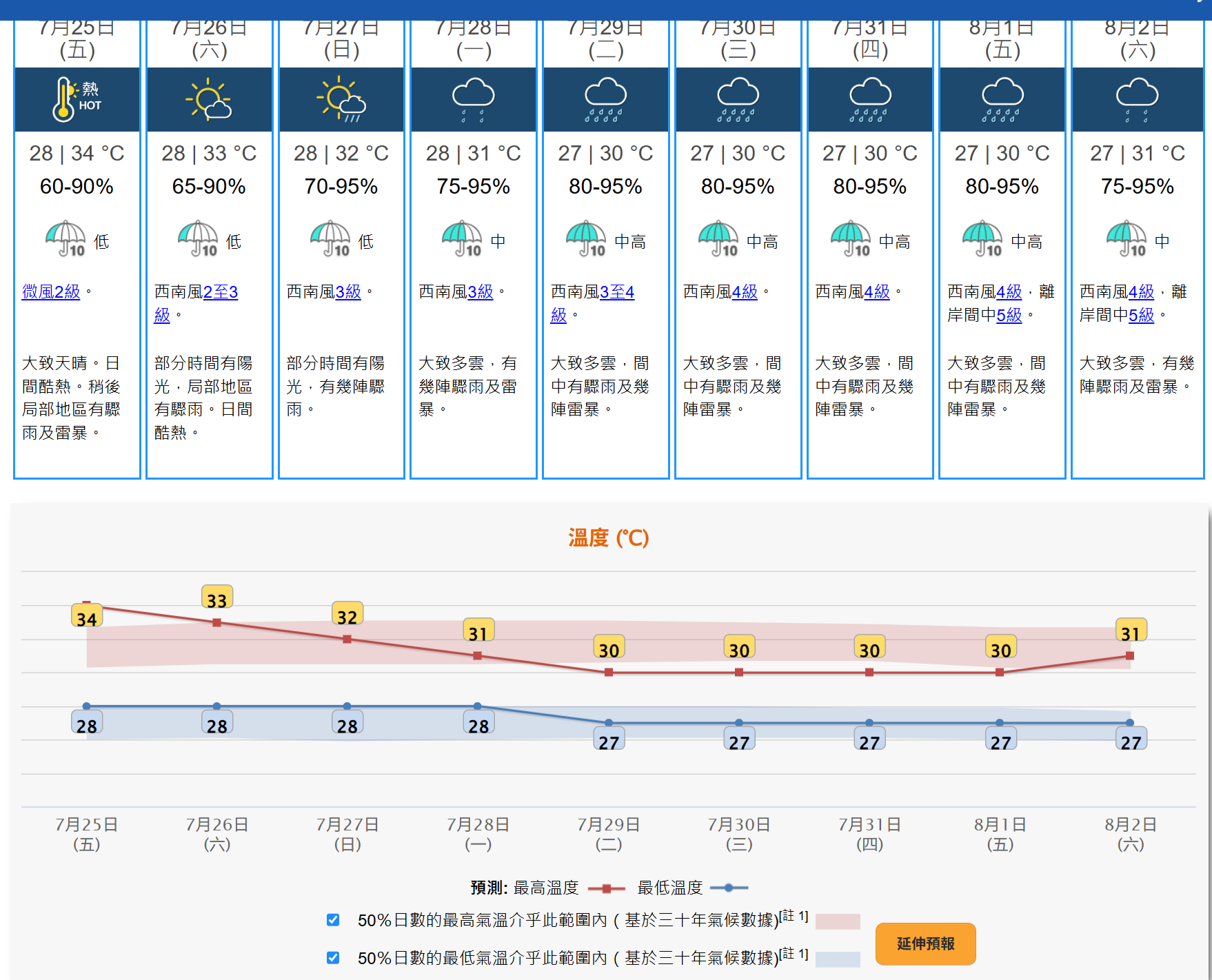Viewport: 1212px width, 980px height.
Task: Click the blue minimum temperature range swatch
Action: [838, 959]
